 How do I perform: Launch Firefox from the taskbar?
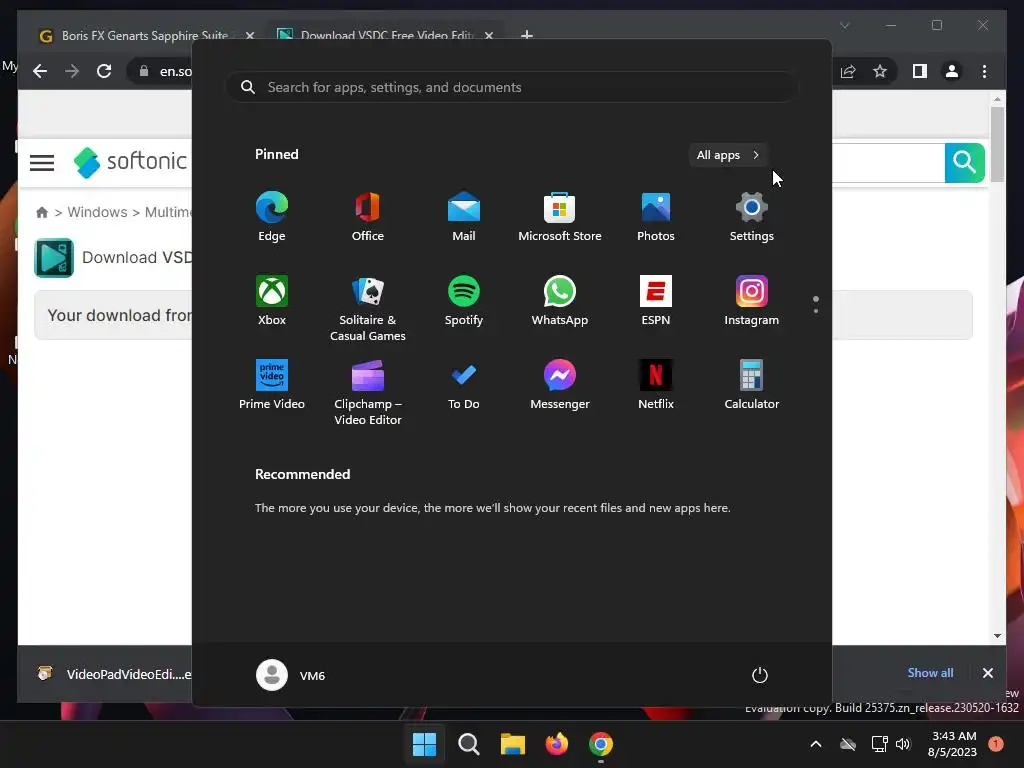click(556, 744)
